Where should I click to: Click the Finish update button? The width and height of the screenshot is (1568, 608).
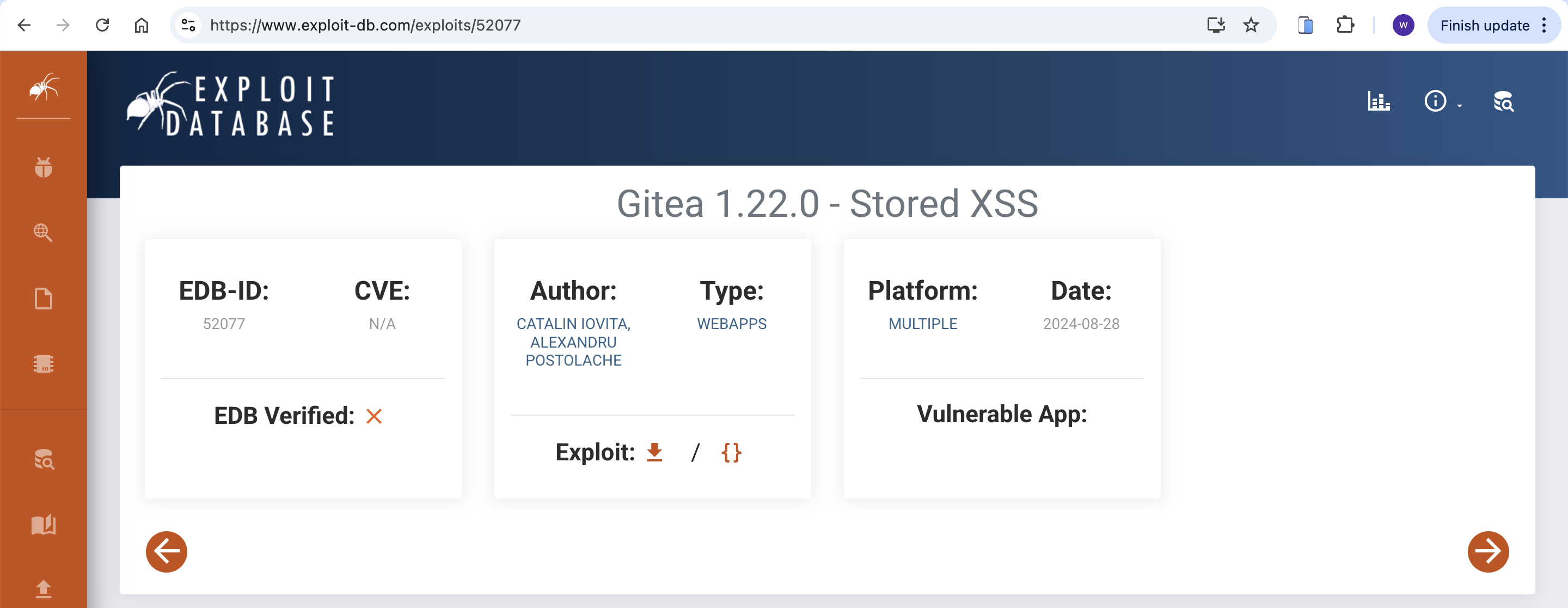(1484, 25)
